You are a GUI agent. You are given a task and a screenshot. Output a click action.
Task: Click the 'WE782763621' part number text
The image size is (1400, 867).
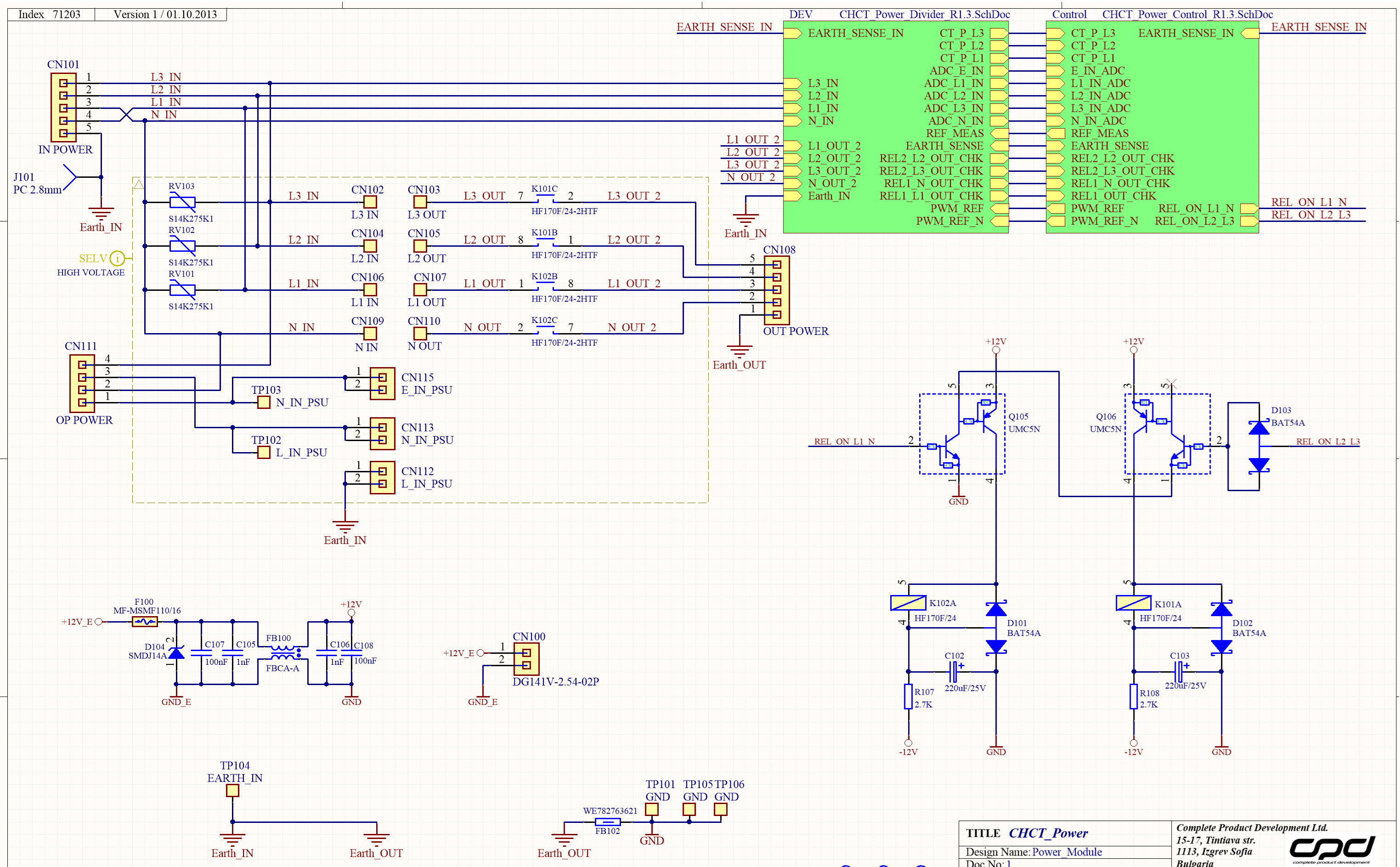pos(610,811)
